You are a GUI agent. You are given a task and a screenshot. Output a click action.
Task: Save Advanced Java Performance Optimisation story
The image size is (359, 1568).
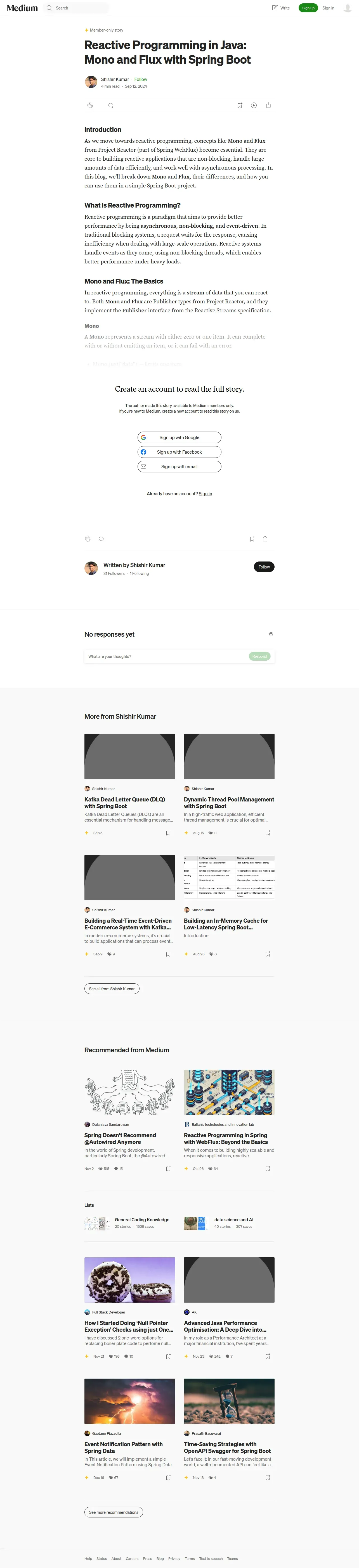(268, 1356)
